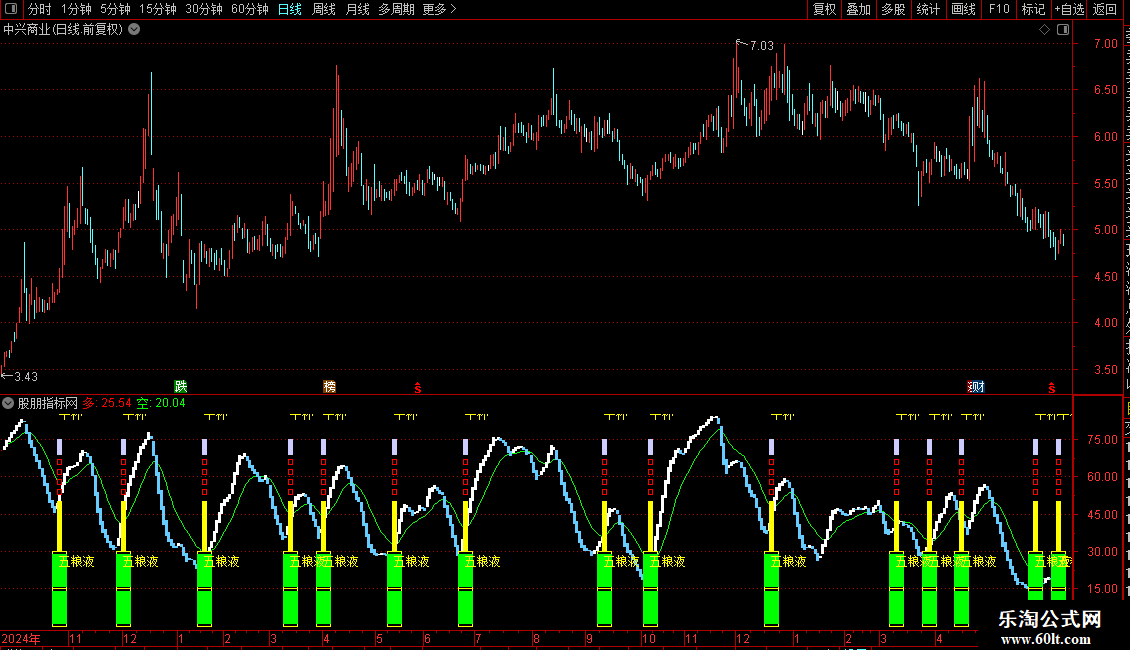Switch to the 月线 monthly chart
This screenshot has height=650, width=1130.
tap(357, 9)
